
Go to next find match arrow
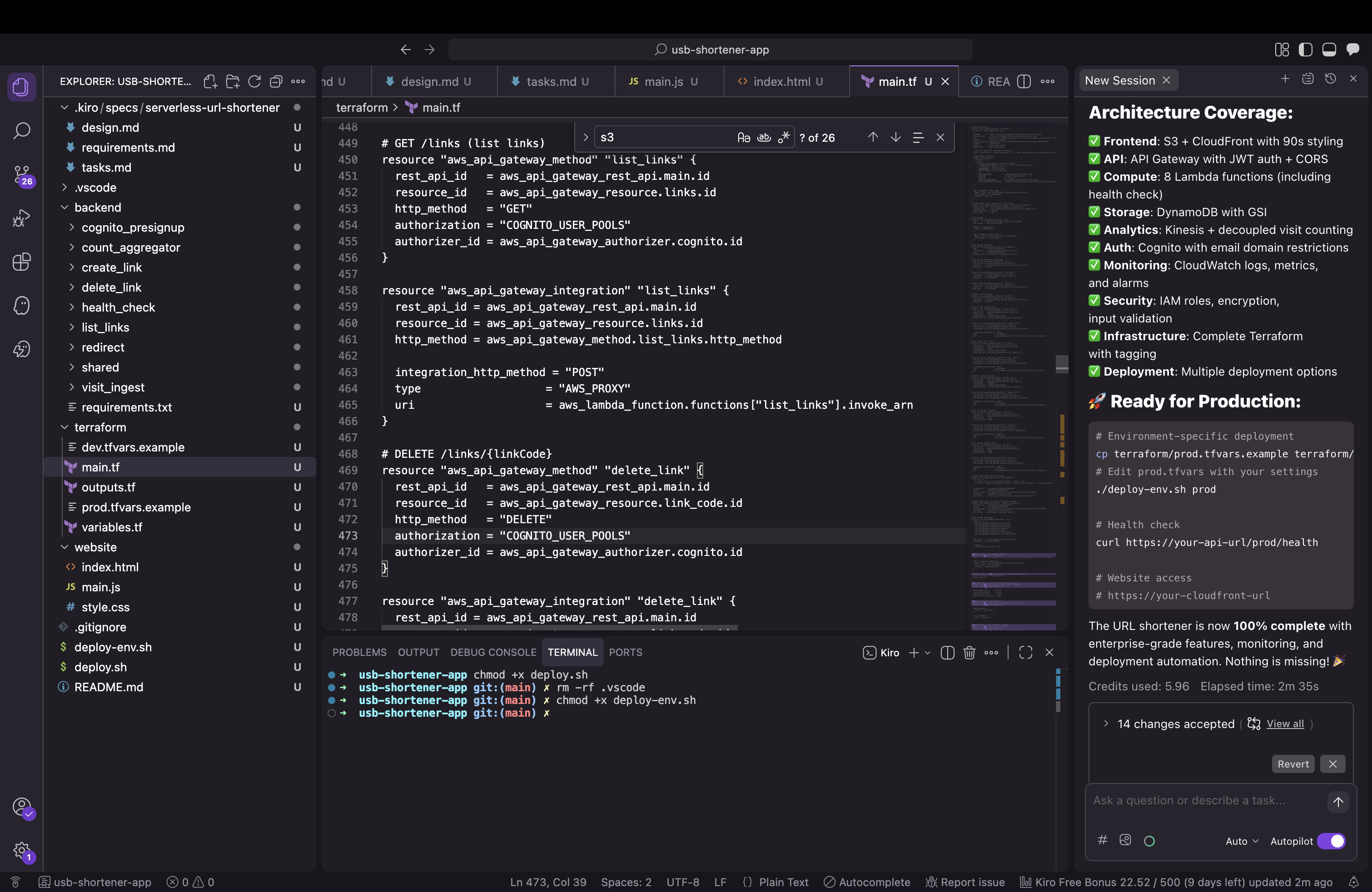coord(895,137)
